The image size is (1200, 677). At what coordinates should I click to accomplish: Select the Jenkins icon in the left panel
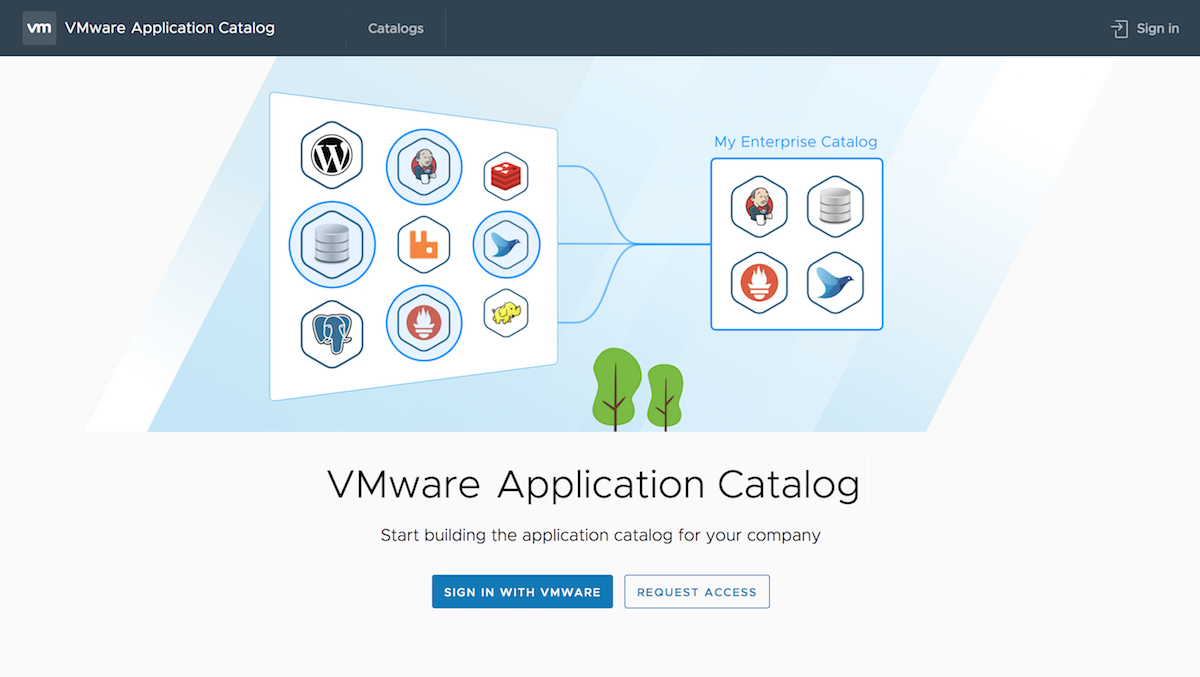424,167
